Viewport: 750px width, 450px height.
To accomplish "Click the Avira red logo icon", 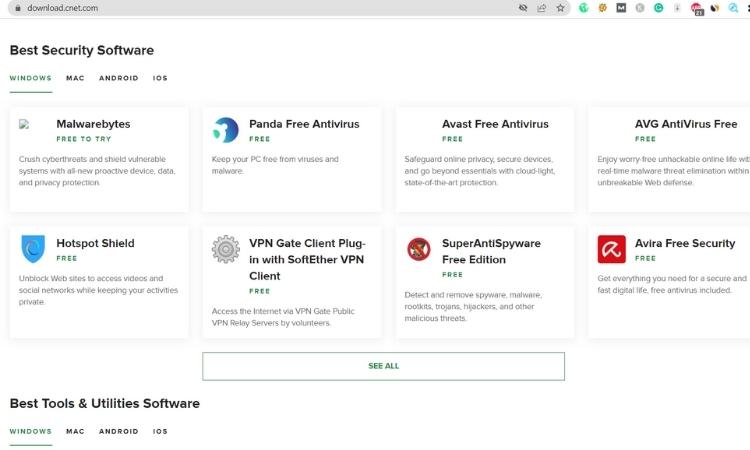I will (611, 249).
